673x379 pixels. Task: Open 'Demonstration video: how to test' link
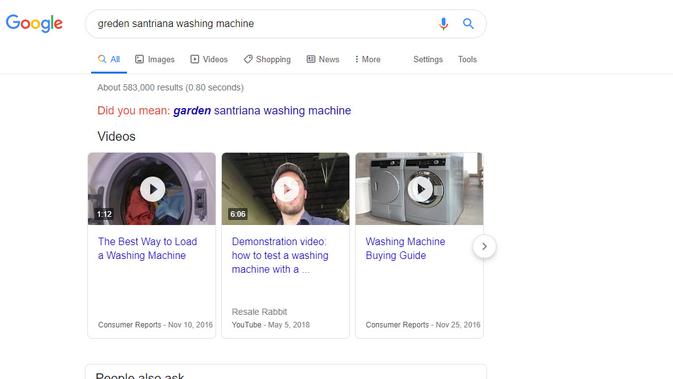click(280, 255)
